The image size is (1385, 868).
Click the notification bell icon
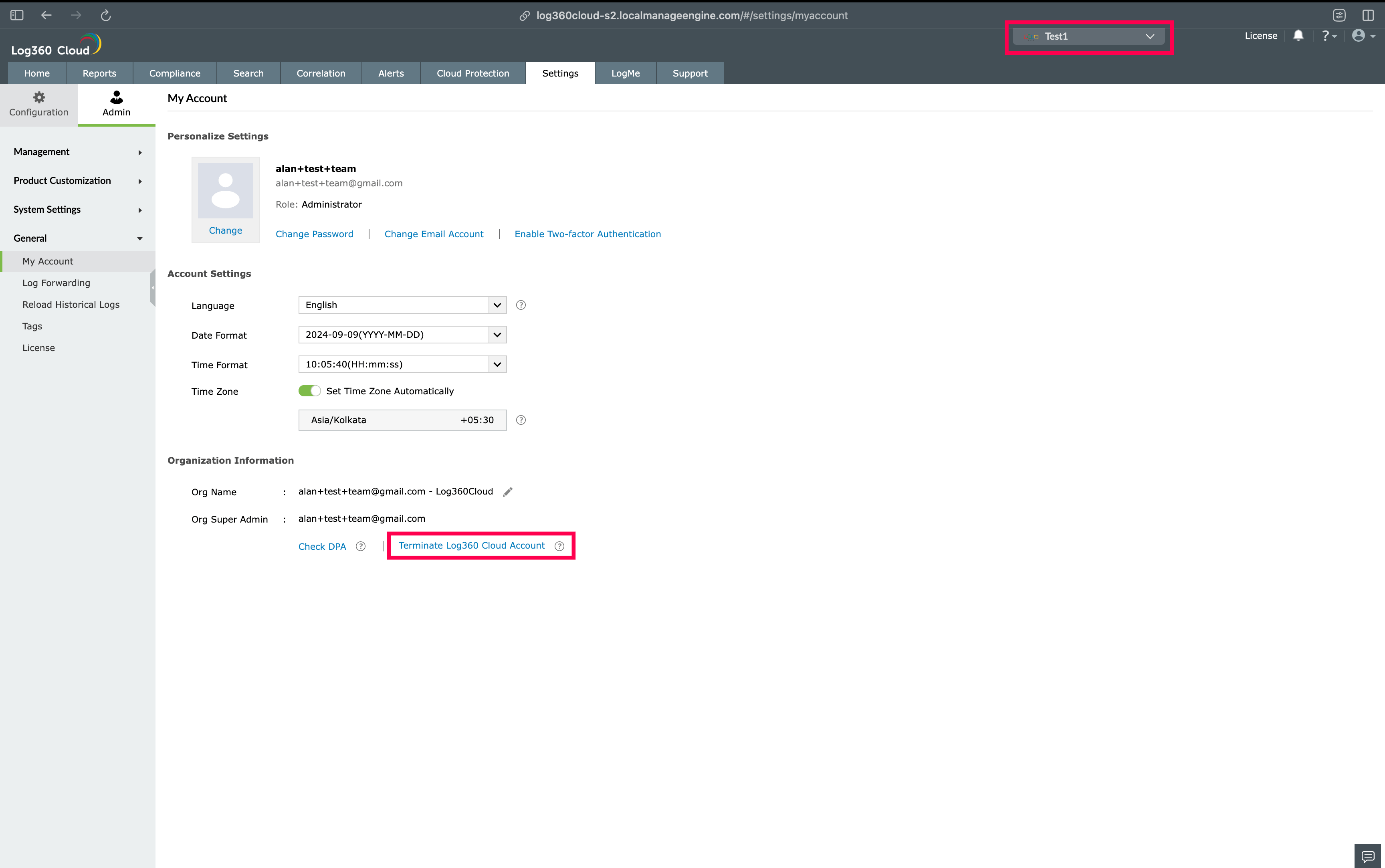tap(1298, 36)
